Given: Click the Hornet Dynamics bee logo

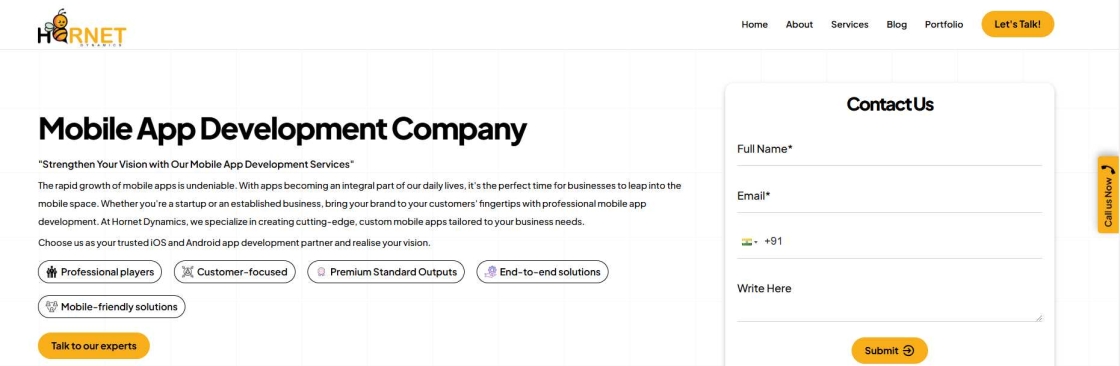Looking at the screenshot, I should point(81,28).
